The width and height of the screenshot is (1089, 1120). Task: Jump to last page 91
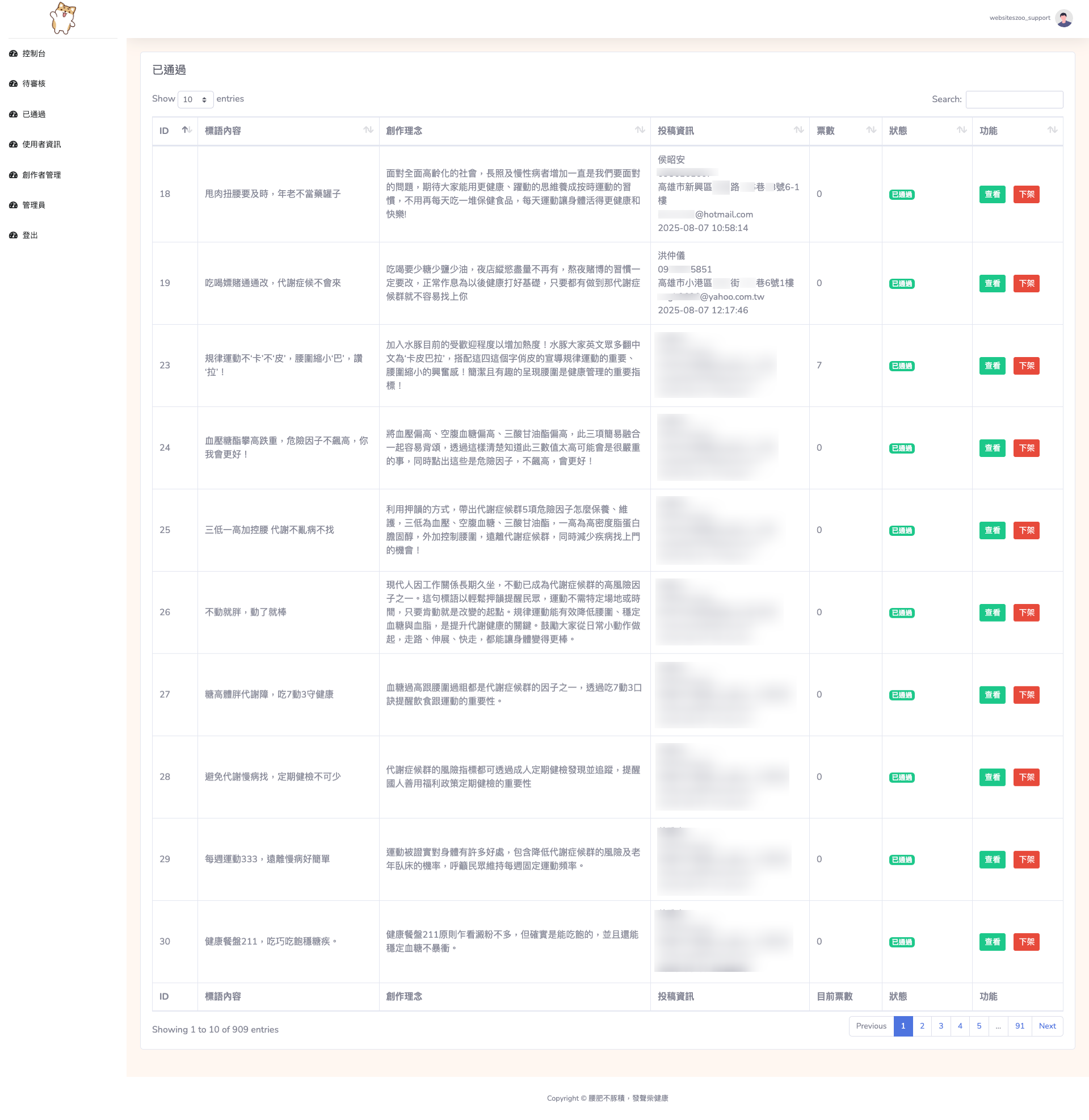(x=1019, y=1026)
